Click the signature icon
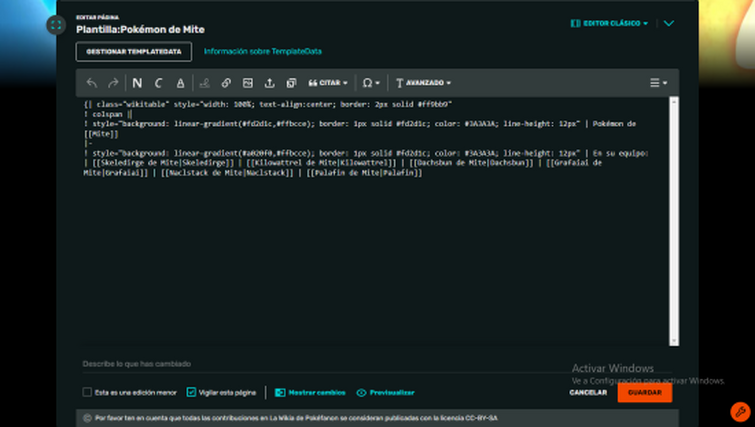 204,83
